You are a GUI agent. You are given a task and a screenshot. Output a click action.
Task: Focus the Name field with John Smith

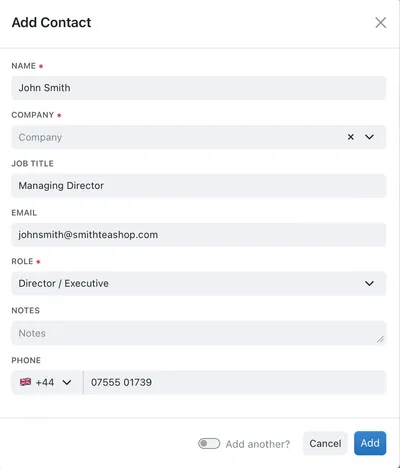click(x=199, y=88)
